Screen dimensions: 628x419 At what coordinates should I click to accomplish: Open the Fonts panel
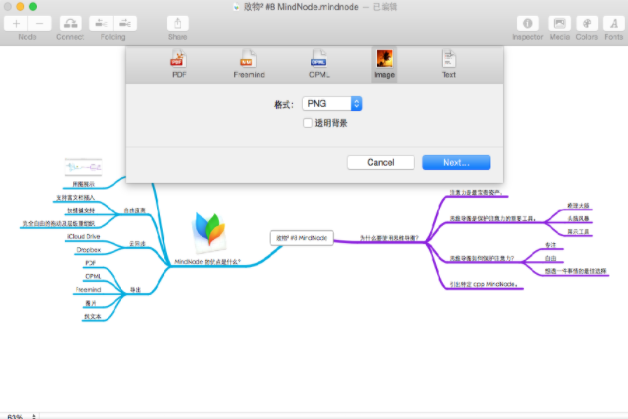(611, 22)
